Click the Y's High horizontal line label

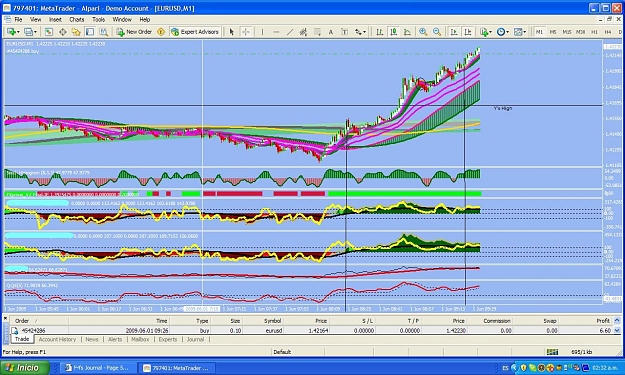503,108
